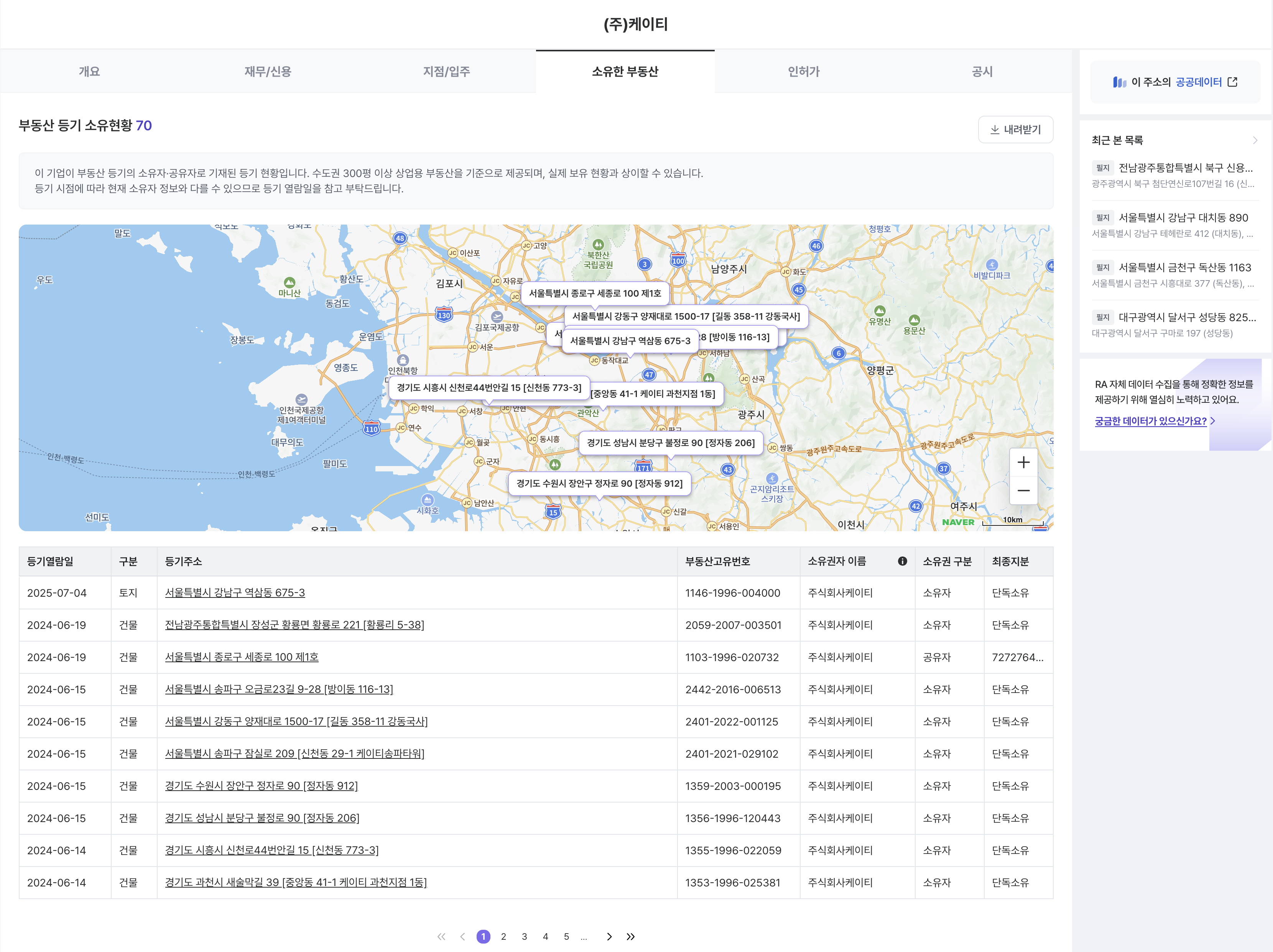The height and width of the screenshot is (952, 1273).
Task: Open the 공공데이터 external link icon
Action: pyautogui.click(x=1232, y=82)
